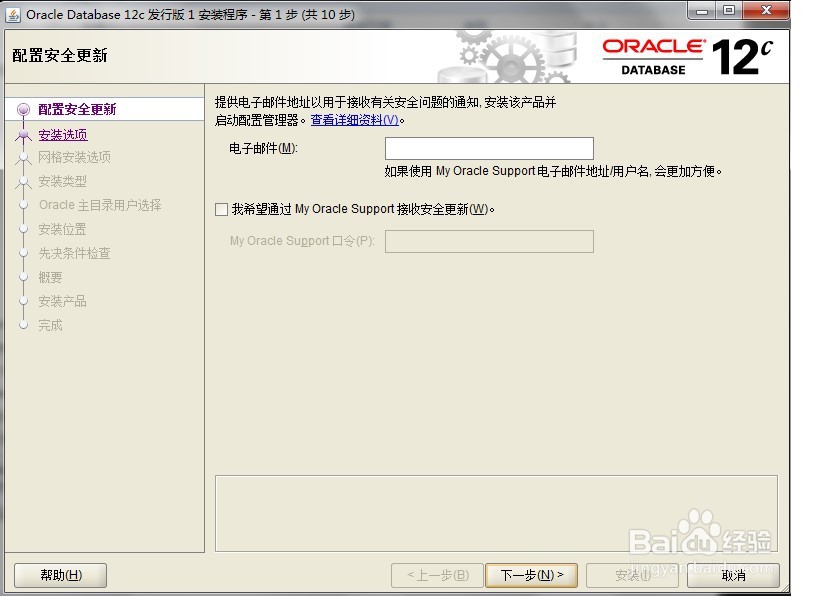Screen dimensions: 819x596
Task: Go to next step with 下一步(N)
Action: (x=532, y=575)
